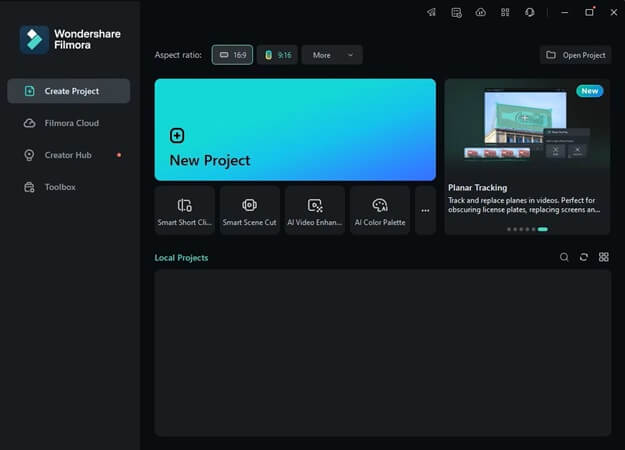Minimize the Filmora window
625x450 pixels.
[564, 12]
